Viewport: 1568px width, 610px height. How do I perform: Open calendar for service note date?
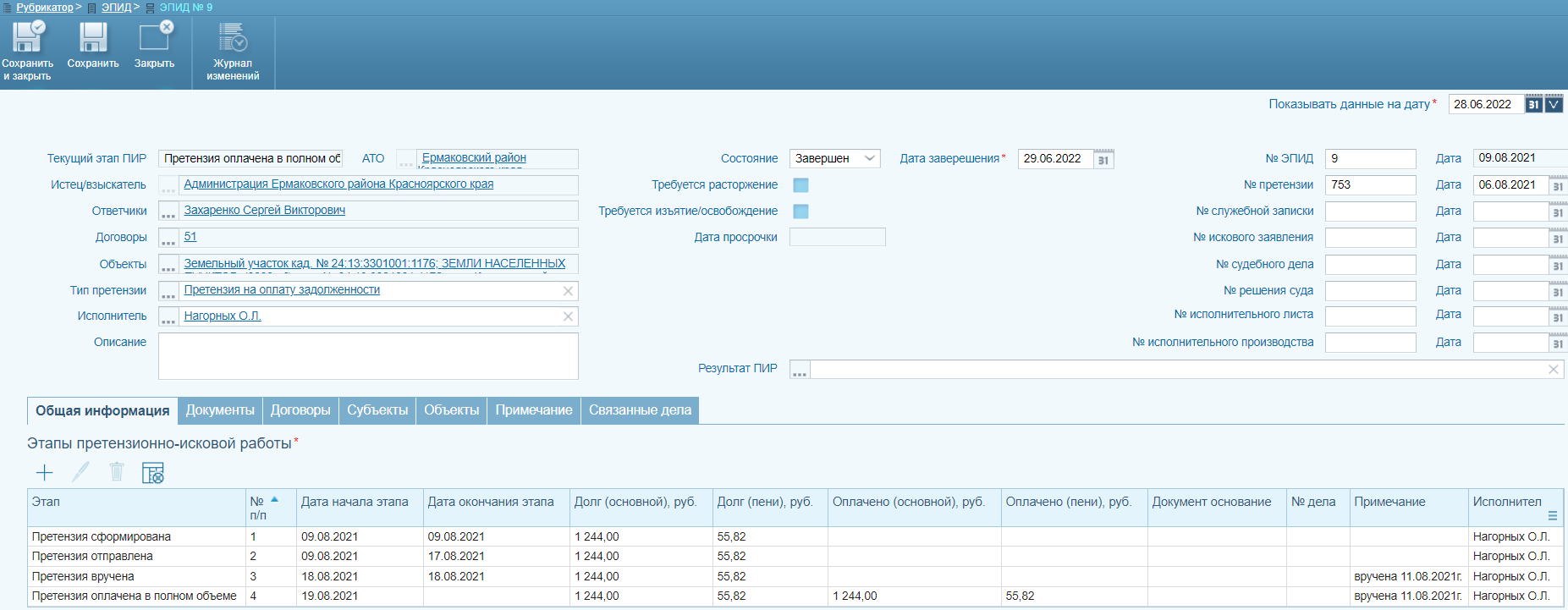point(1558,212)
